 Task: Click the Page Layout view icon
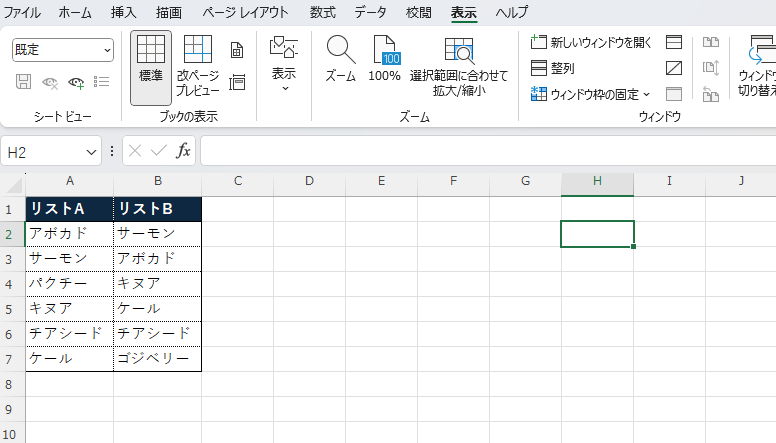point(237,50)
